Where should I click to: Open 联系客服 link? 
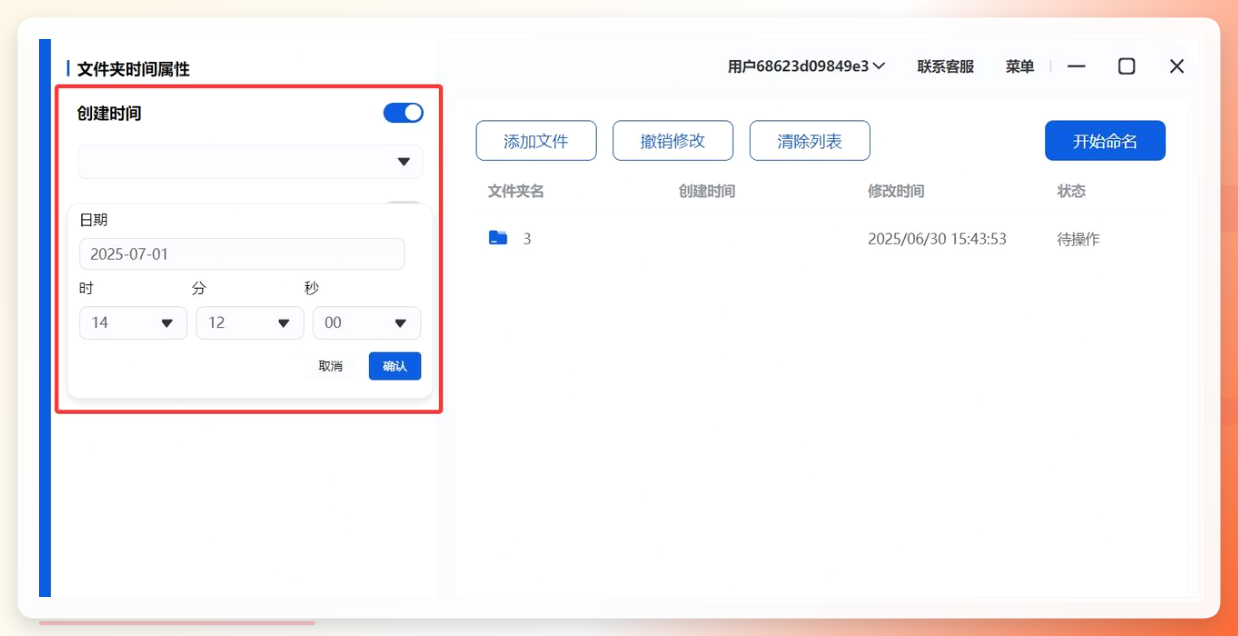click(x=945, y=66)
